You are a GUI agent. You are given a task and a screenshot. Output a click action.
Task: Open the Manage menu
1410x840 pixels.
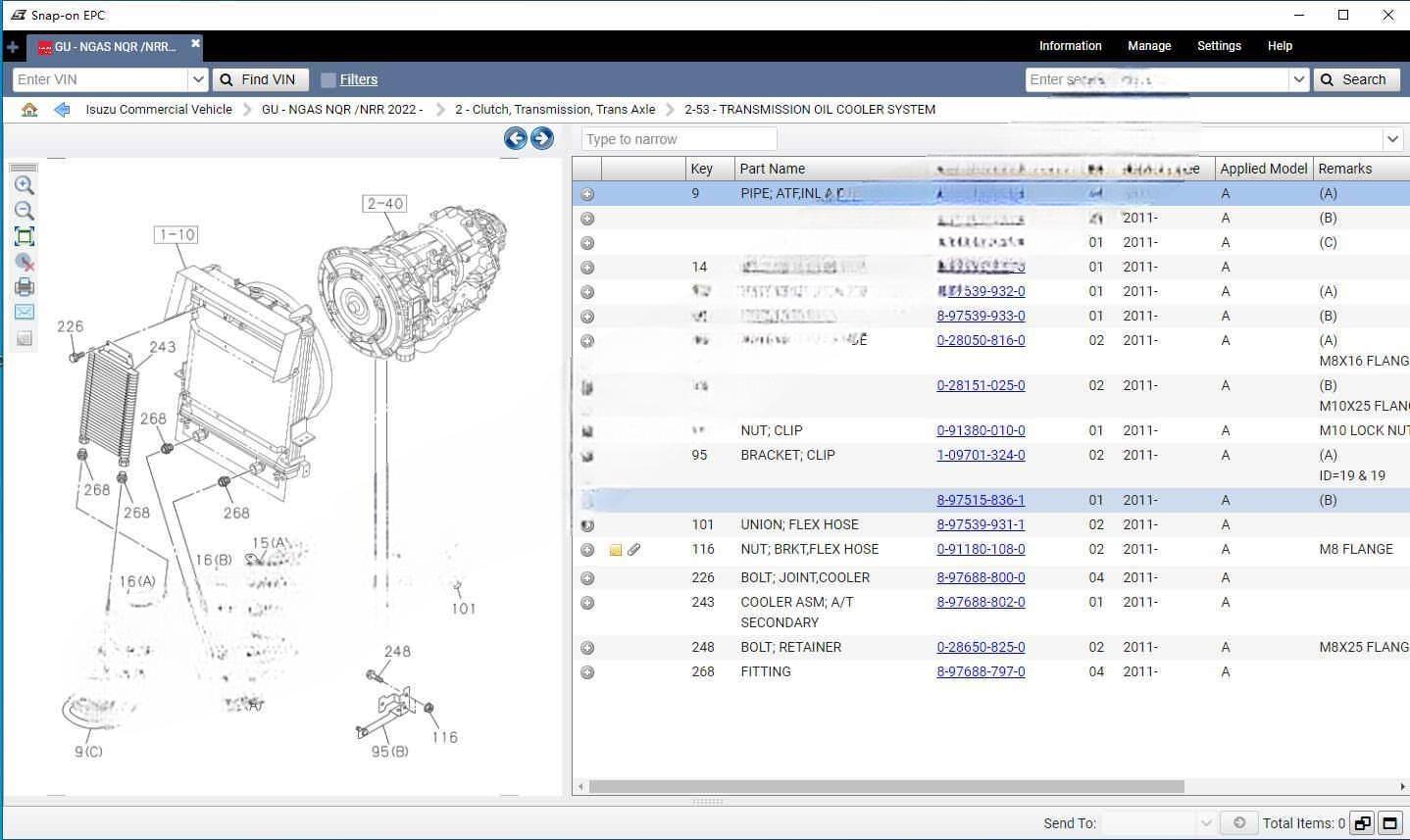pyautogui.click(x=1149, y=46)
